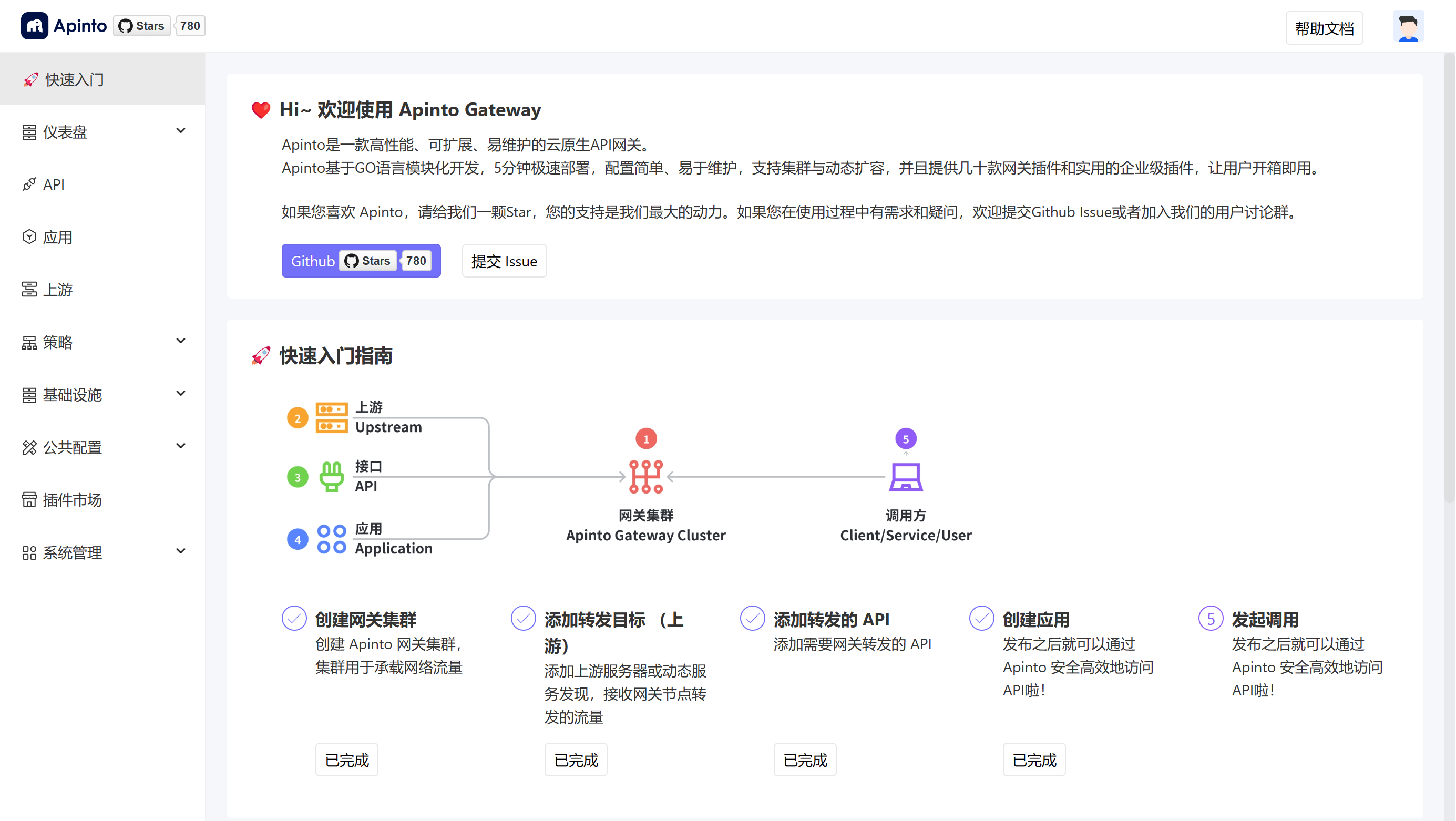Click the purple client laptop icon in diagram
Screen dimensions: 1456x821
pyautogui.click(x=906, y=477)
